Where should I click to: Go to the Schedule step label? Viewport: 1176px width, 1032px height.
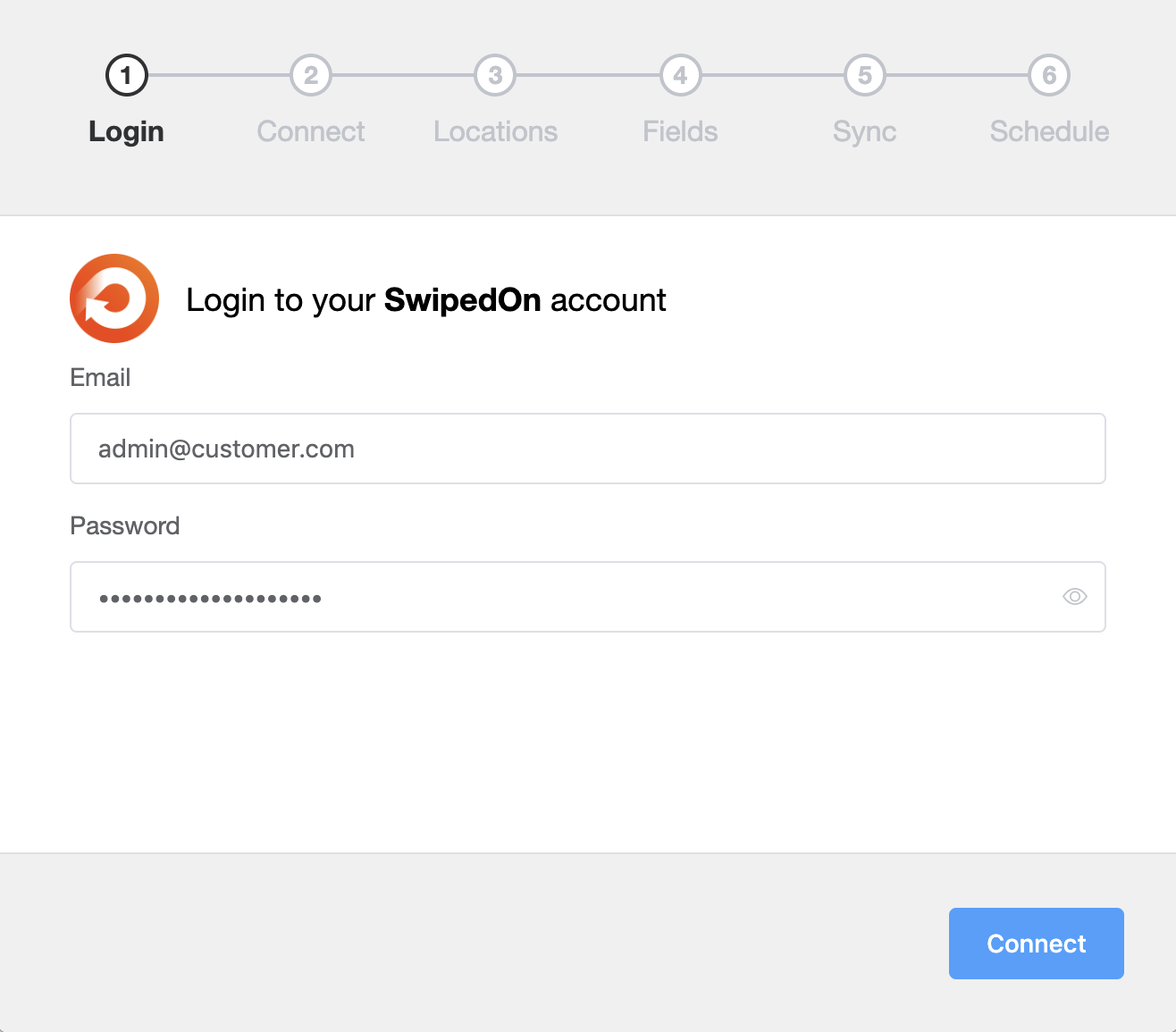[x=1050, y=131]
